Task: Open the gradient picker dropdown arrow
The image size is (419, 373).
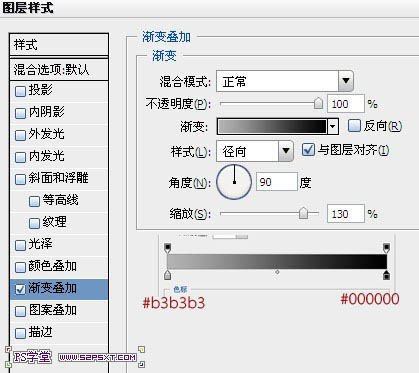Action: 333,127
